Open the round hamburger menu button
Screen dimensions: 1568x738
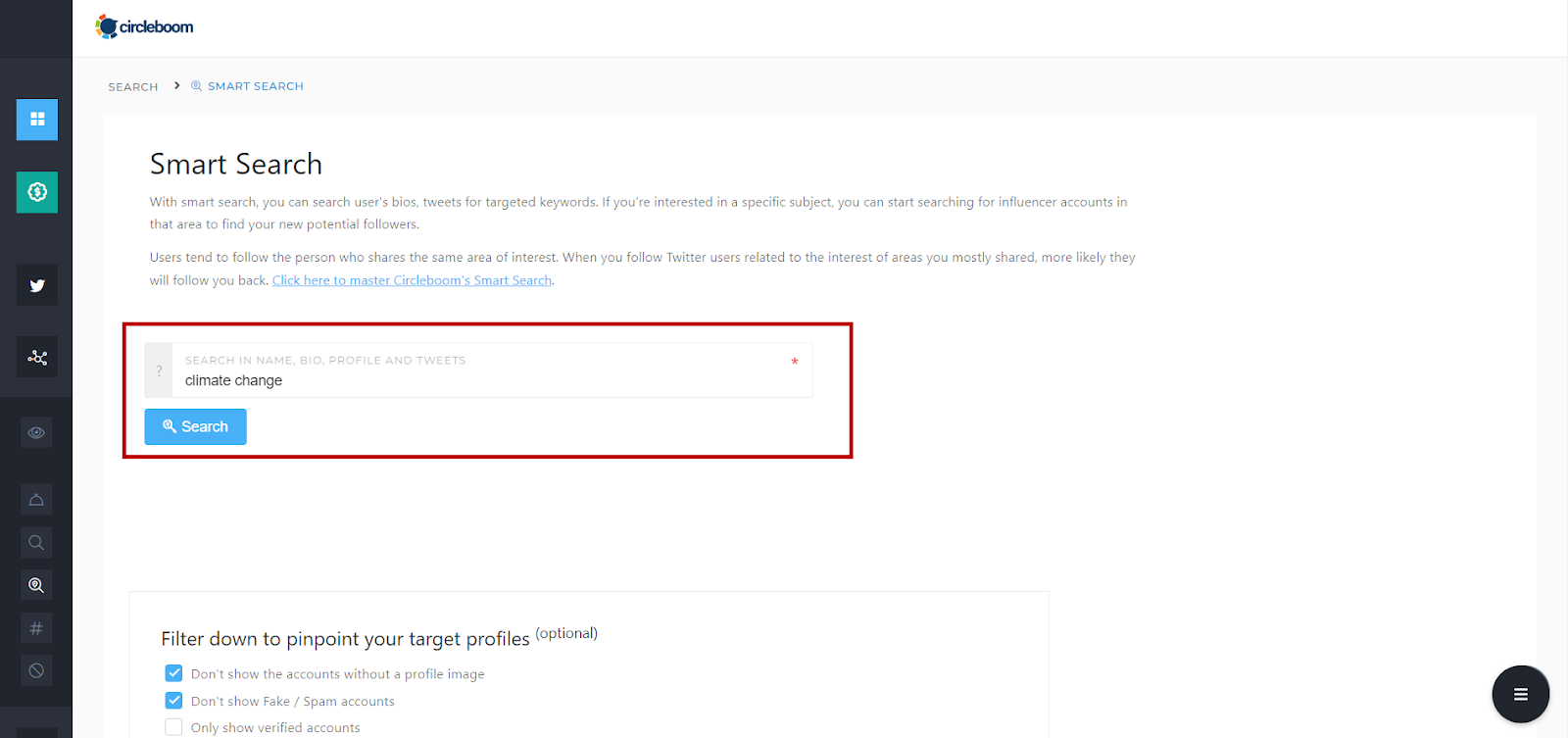(x=1520, y=694)
